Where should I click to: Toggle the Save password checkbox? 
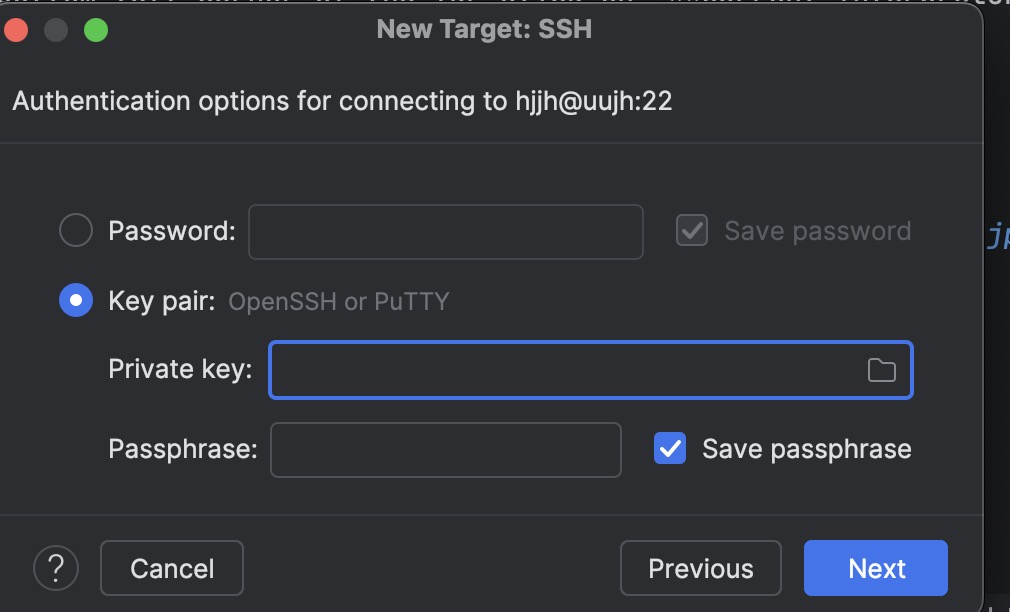[692, 231]
